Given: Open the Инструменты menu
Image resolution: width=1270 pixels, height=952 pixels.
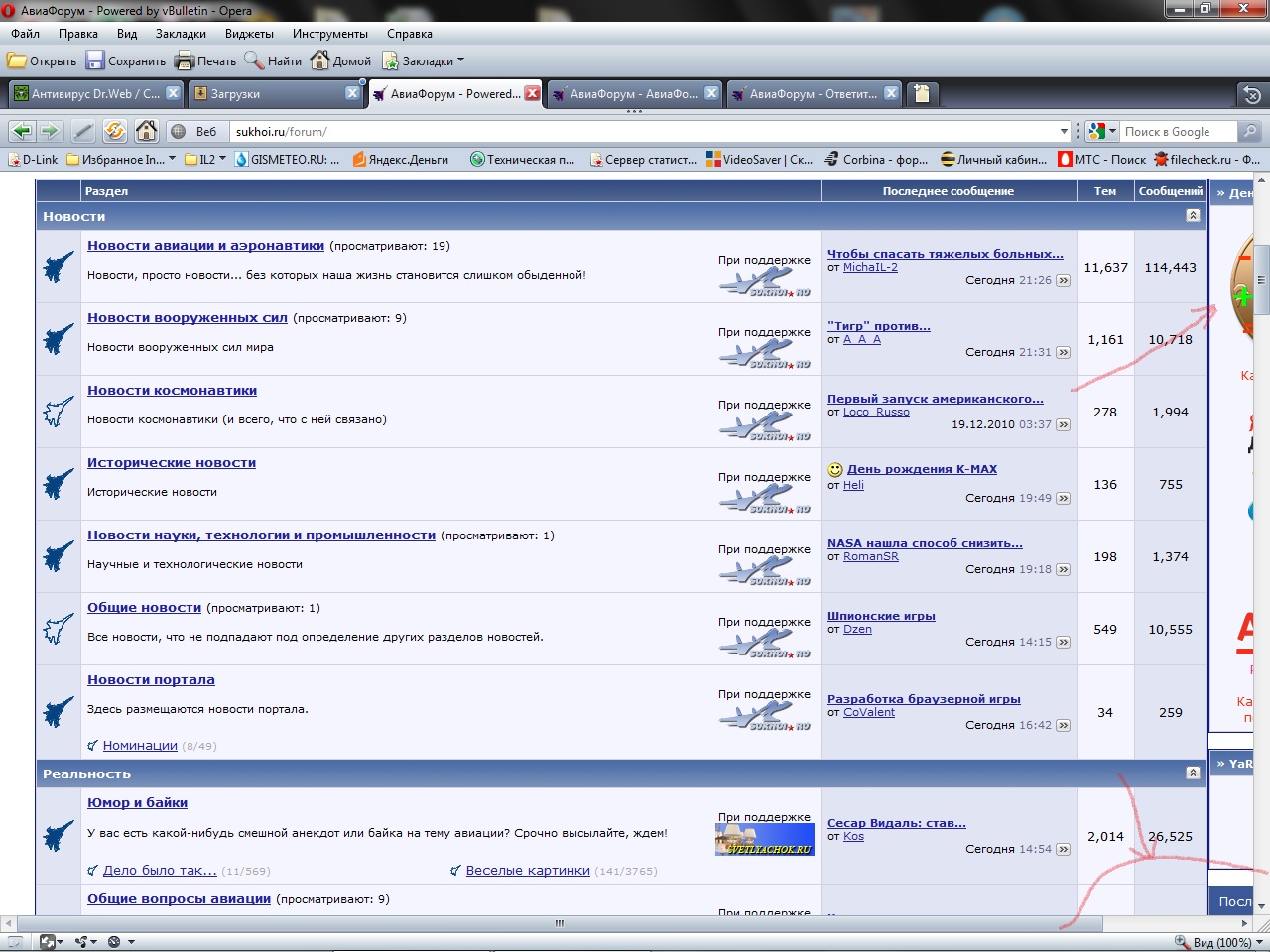Looking at the screenshot, I should coord(330,34).
